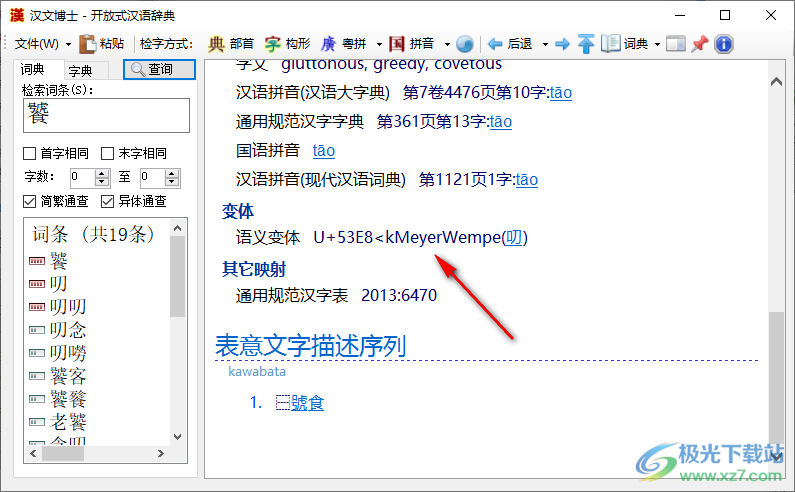The height and width of the screenshot is (492, 795).
Task: Click the globe web icon in toolbar
Action: click(464, 44)
